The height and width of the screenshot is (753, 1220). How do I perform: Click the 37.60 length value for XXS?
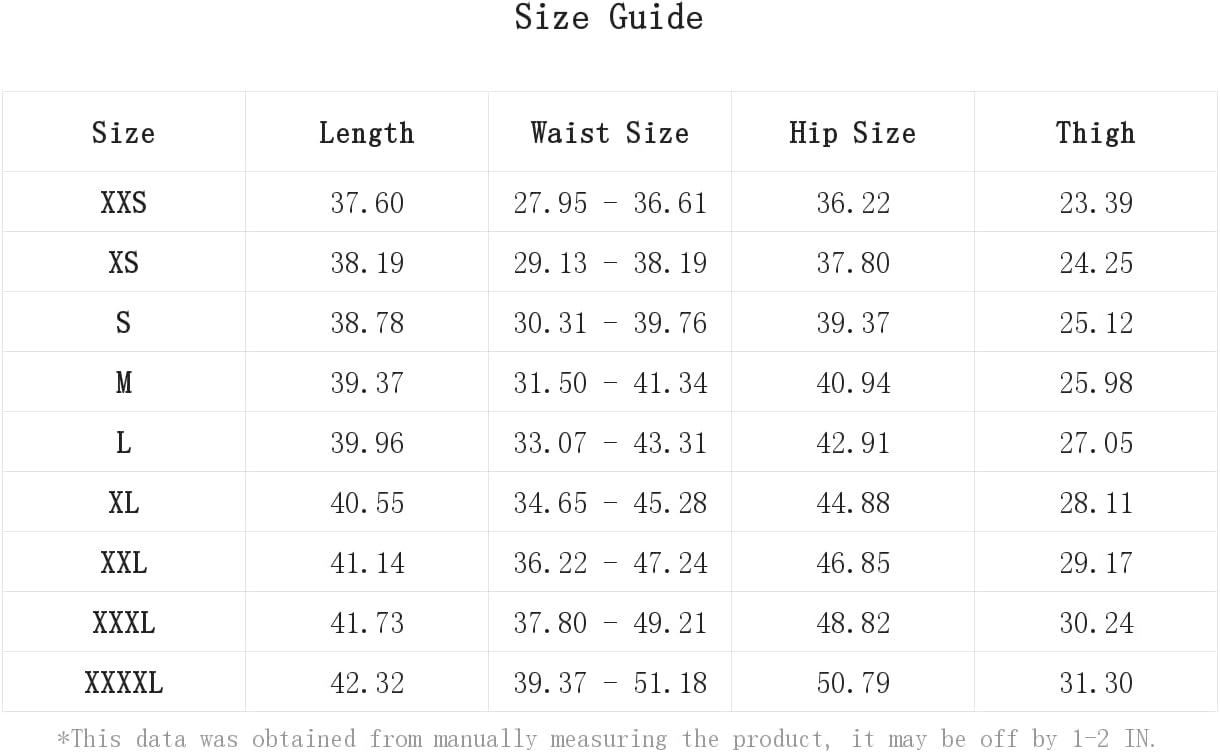point(367,203)
